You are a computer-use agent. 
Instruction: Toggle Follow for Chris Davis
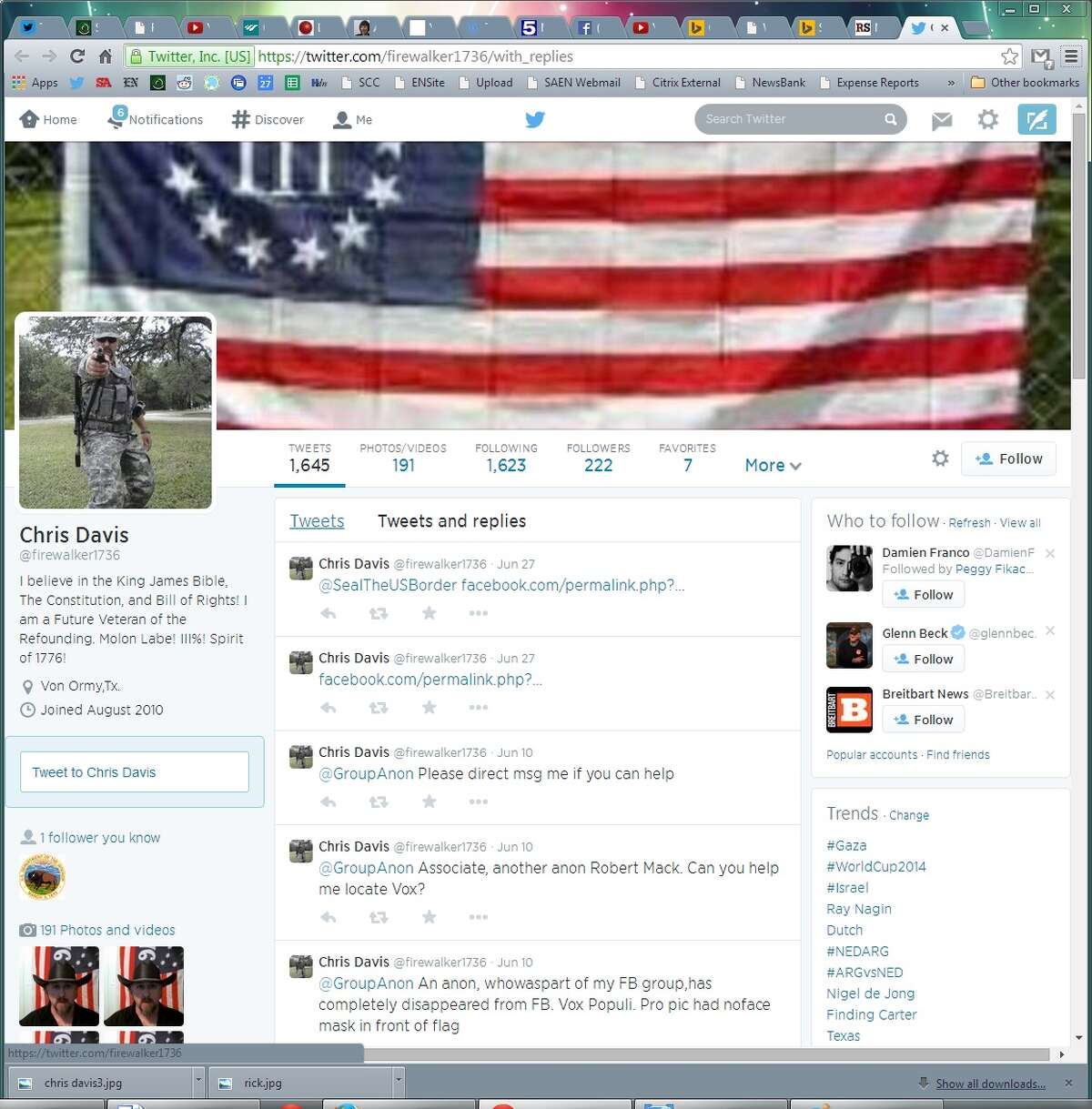(1007, 459)
